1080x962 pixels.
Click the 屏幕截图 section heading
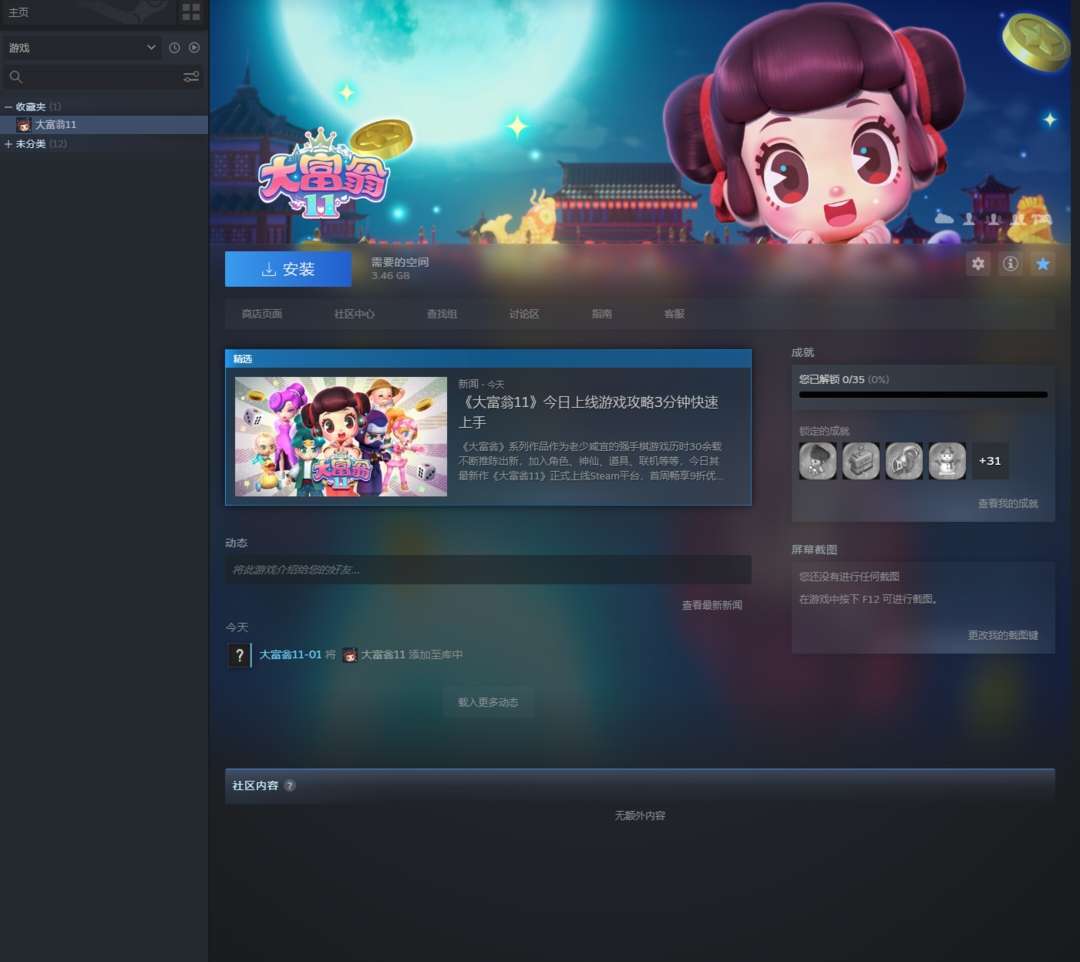(x=814, y=550)
